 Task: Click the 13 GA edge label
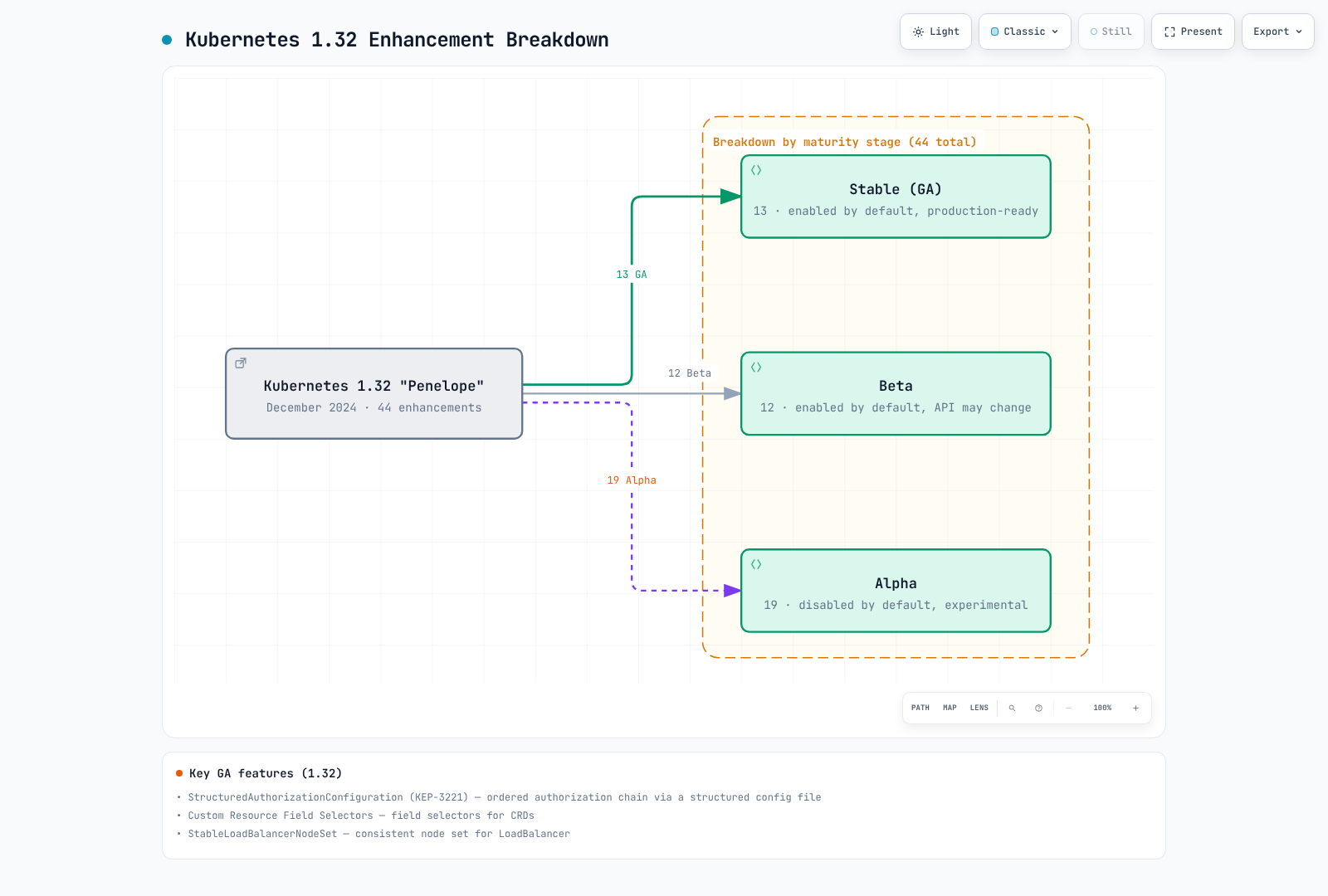[x=632, y=275]
